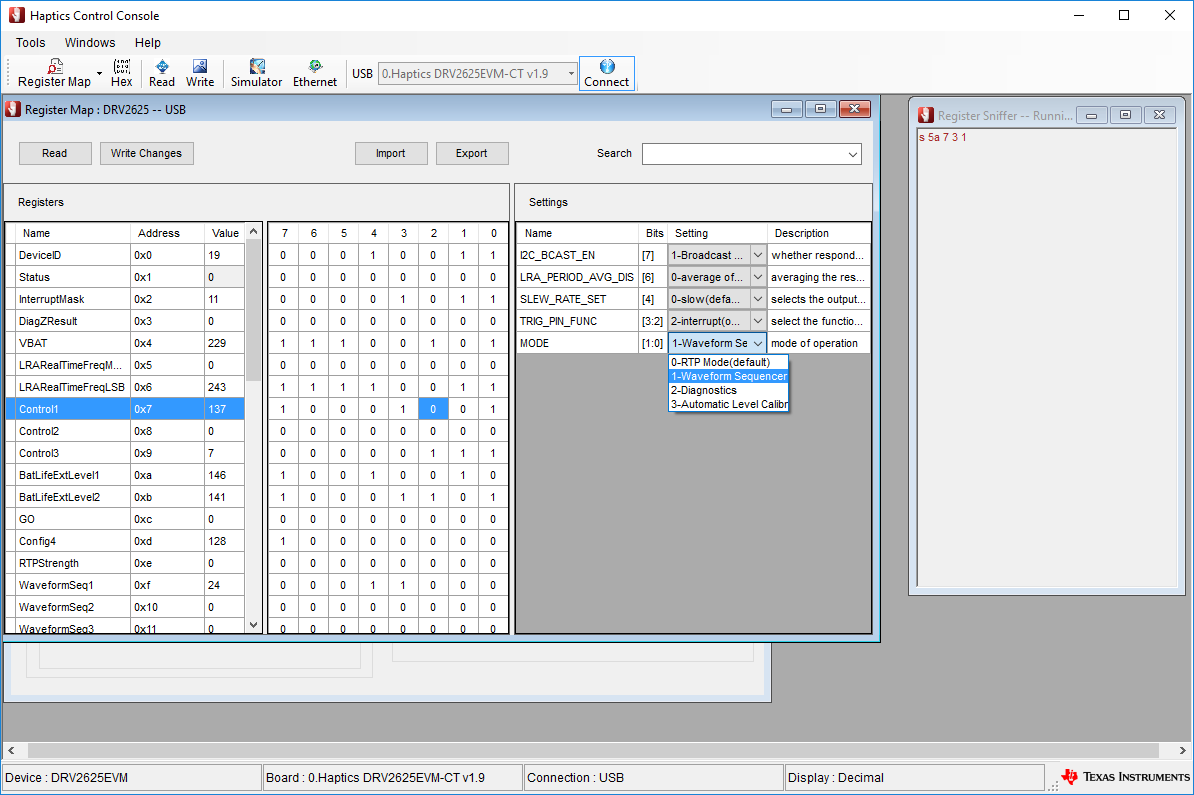Click the Write toolbar icon
Screen dimensions: 1194x795
coord(200,74)
